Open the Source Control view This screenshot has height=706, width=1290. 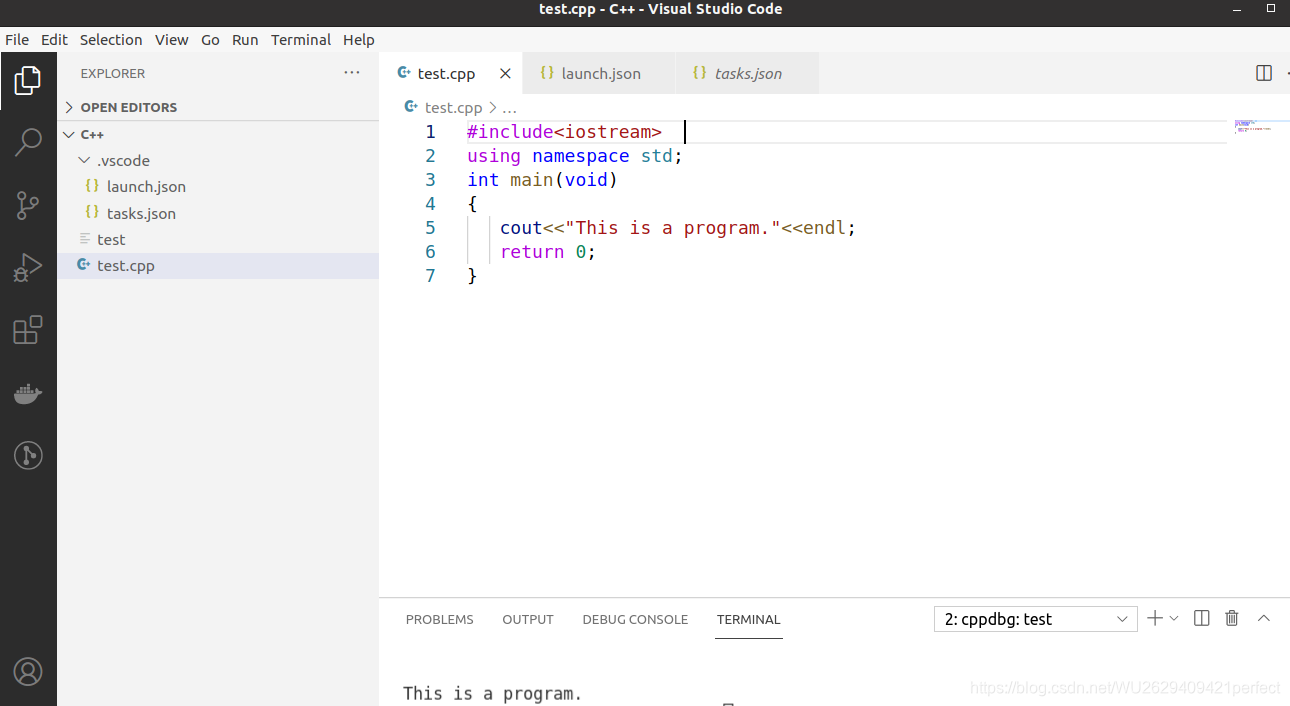point(28,206)
